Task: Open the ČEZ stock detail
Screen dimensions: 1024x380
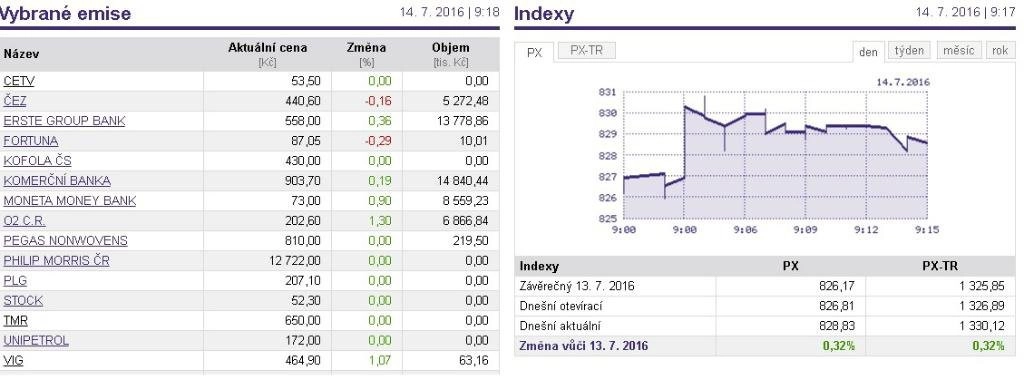Action: (15, 101)
